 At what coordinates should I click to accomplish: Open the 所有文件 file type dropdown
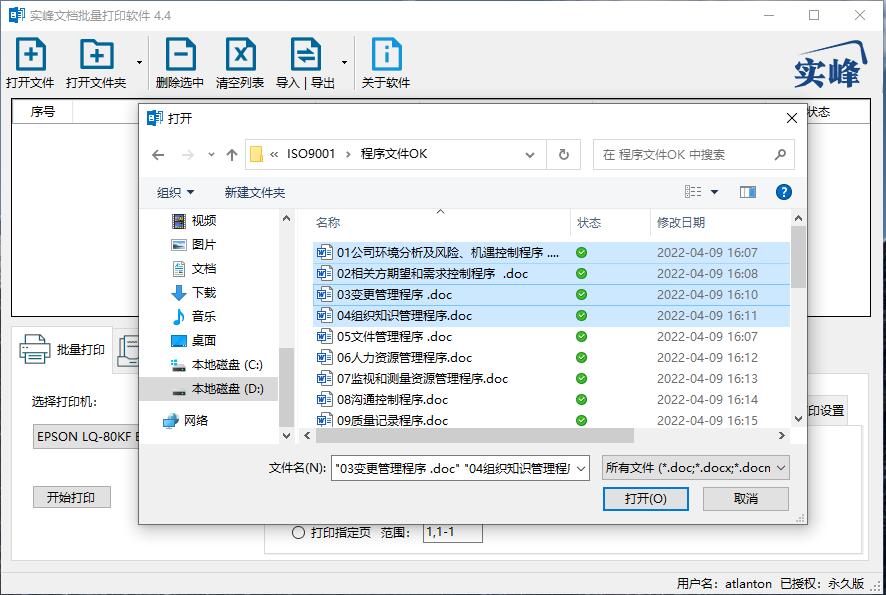[x=695, y=468]
